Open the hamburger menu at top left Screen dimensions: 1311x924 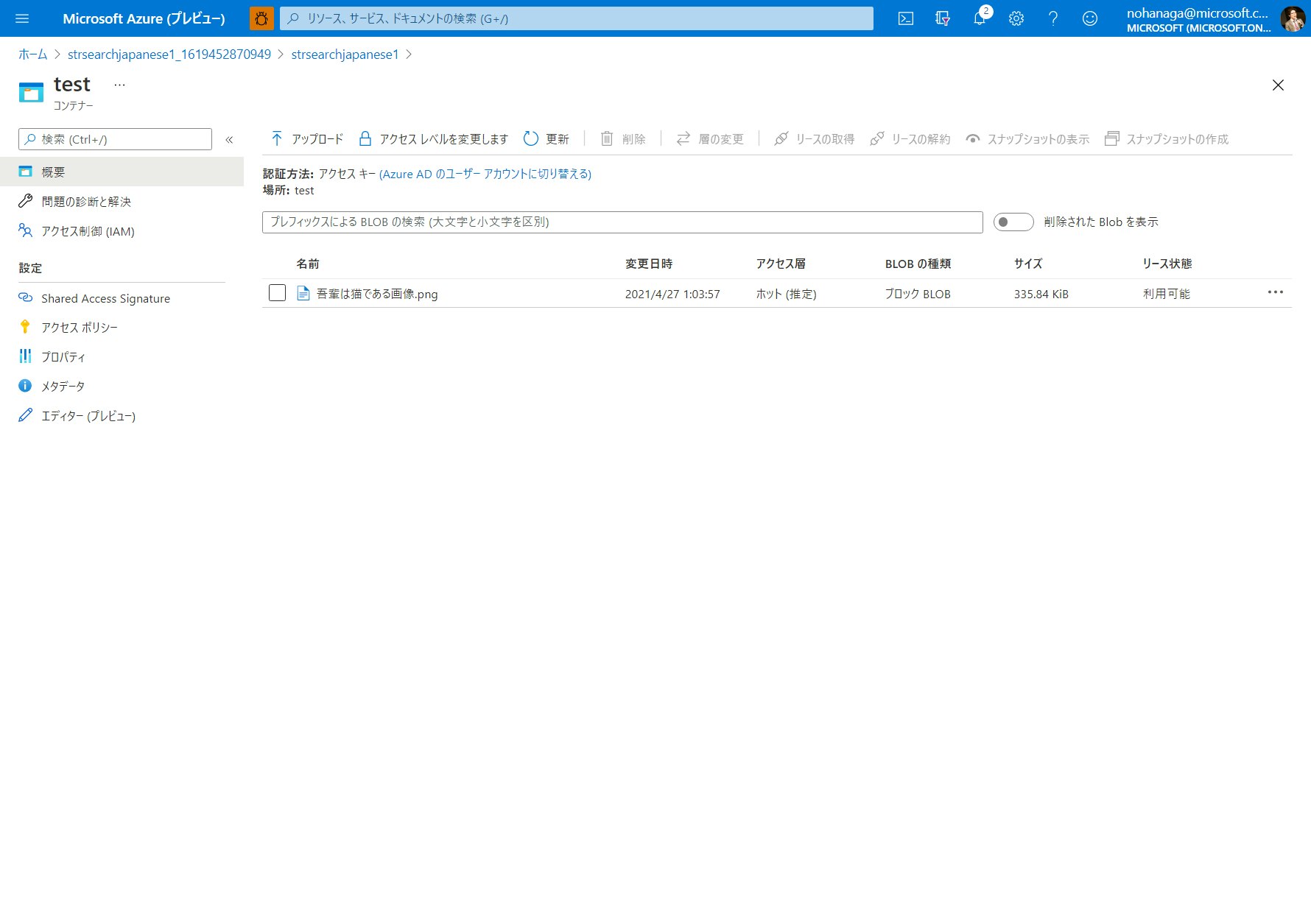pos(21,18)
